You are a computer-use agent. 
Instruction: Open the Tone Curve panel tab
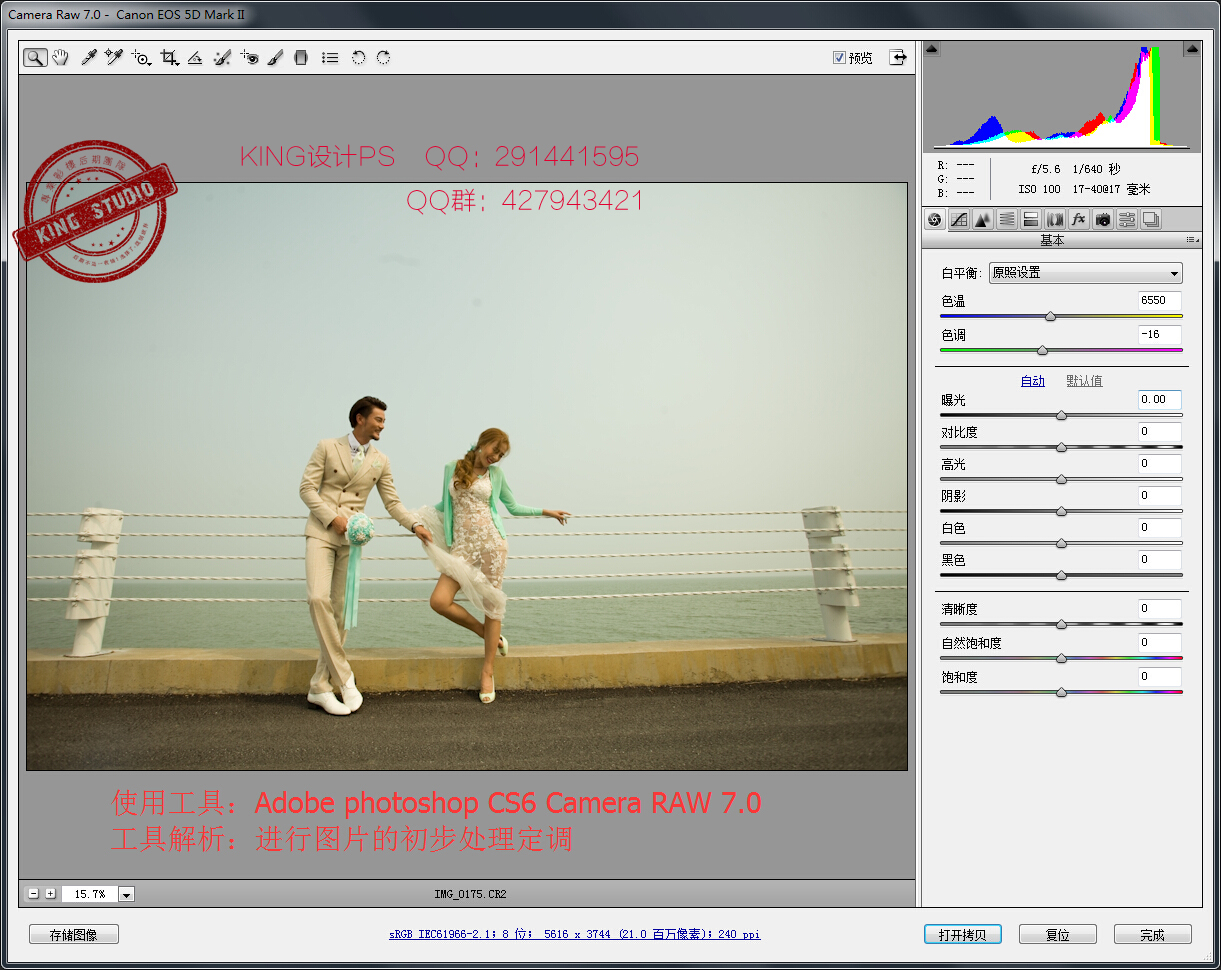tap(959, 220)
